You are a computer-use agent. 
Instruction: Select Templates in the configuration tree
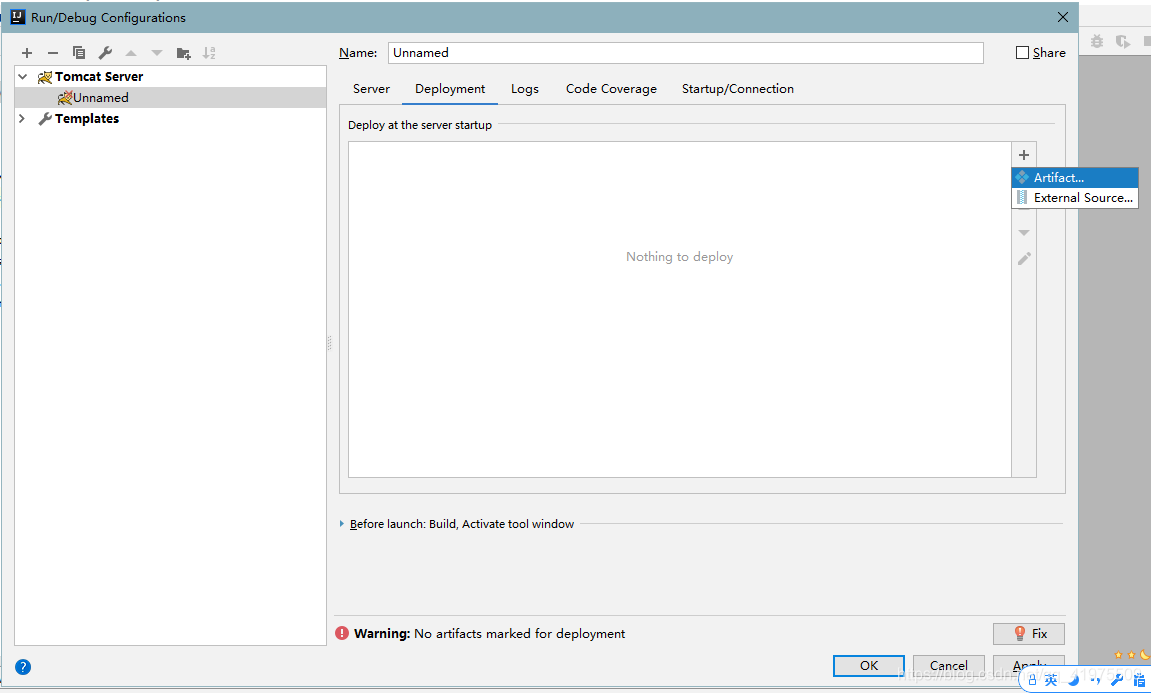pyautogui.click(x=87, y=118)
